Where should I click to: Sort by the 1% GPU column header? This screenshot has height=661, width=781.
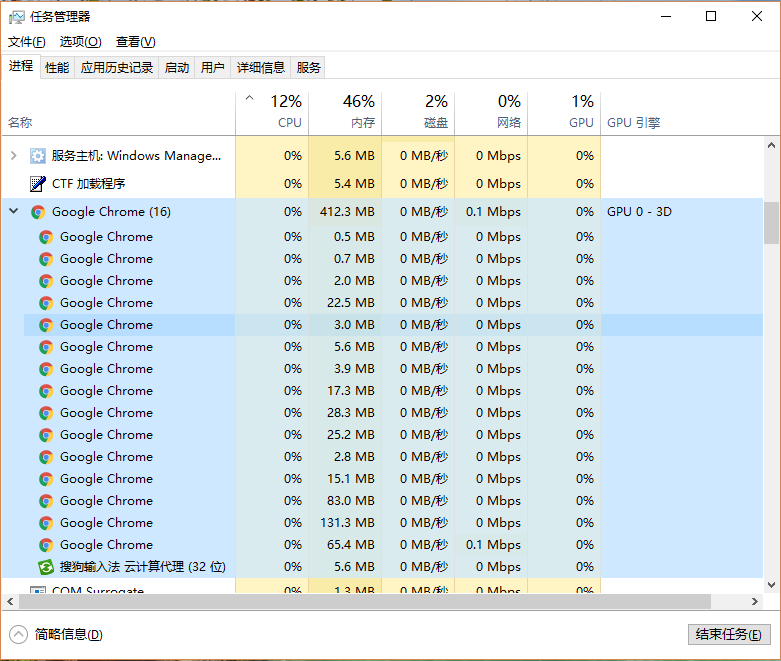[x=564, y=113]
